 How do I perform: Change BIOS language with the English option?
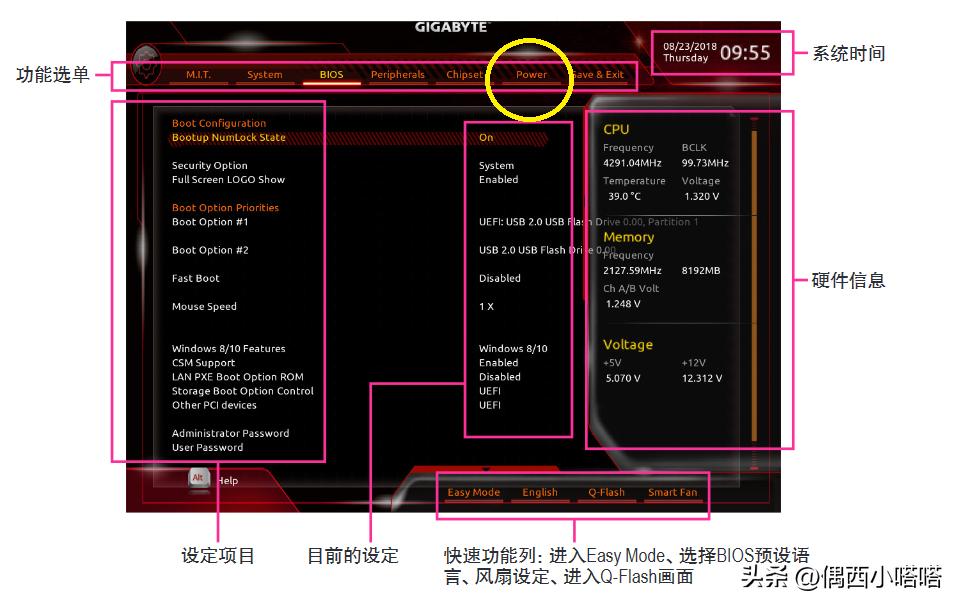[x=539, y=493]
